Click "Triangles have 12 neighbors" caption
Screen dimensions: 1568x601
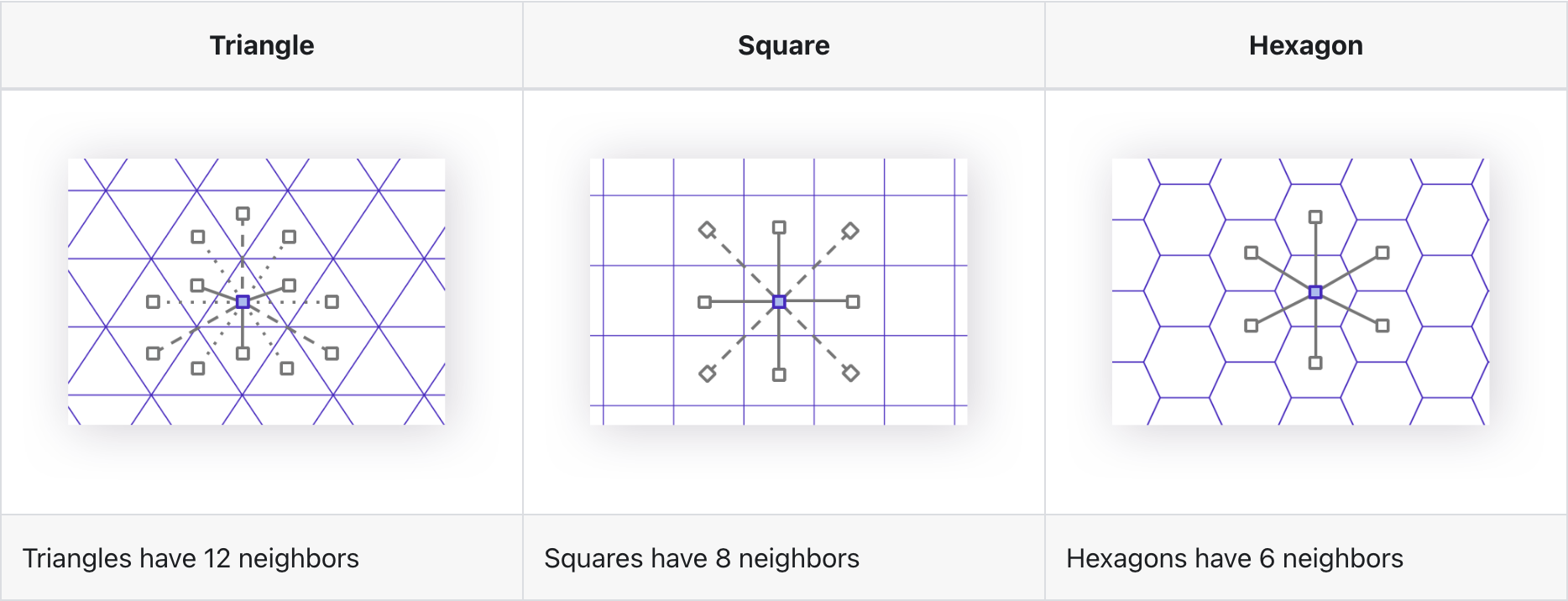point(191,558)
